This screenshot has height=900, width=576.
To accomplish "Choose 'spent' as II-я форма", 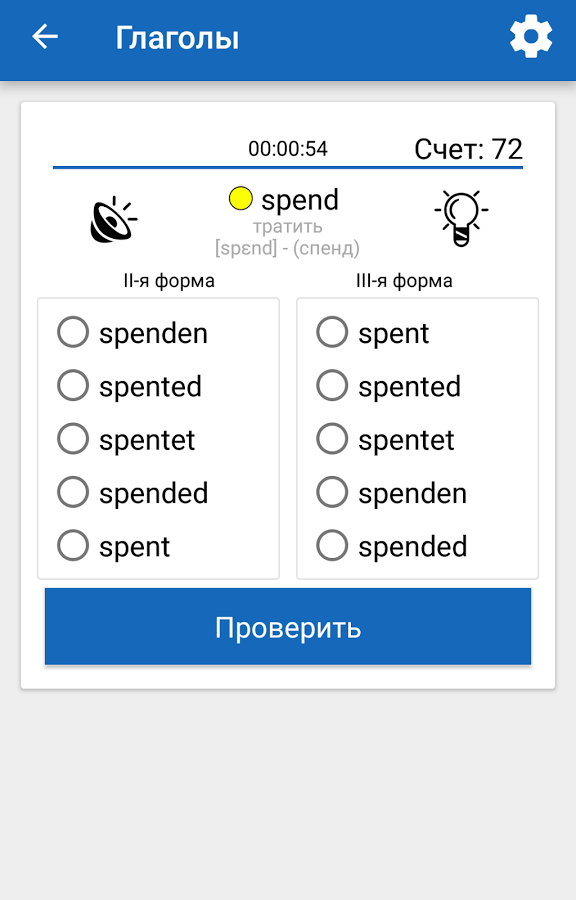I will point(114,546).
